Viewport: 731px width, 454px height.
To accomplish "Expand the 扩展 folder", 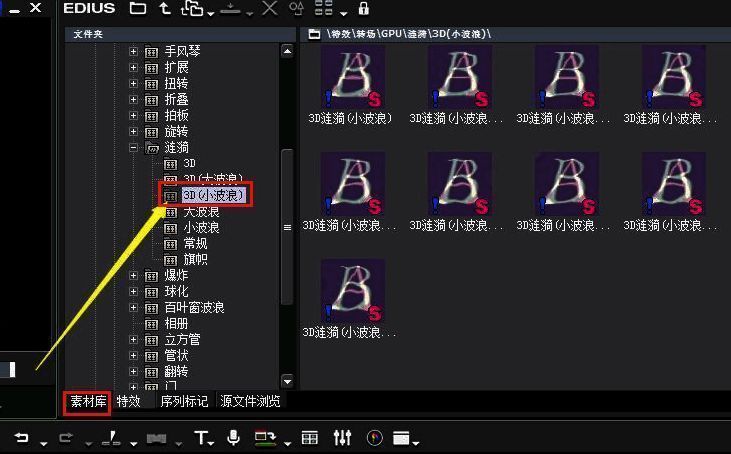I will [133, 68].
